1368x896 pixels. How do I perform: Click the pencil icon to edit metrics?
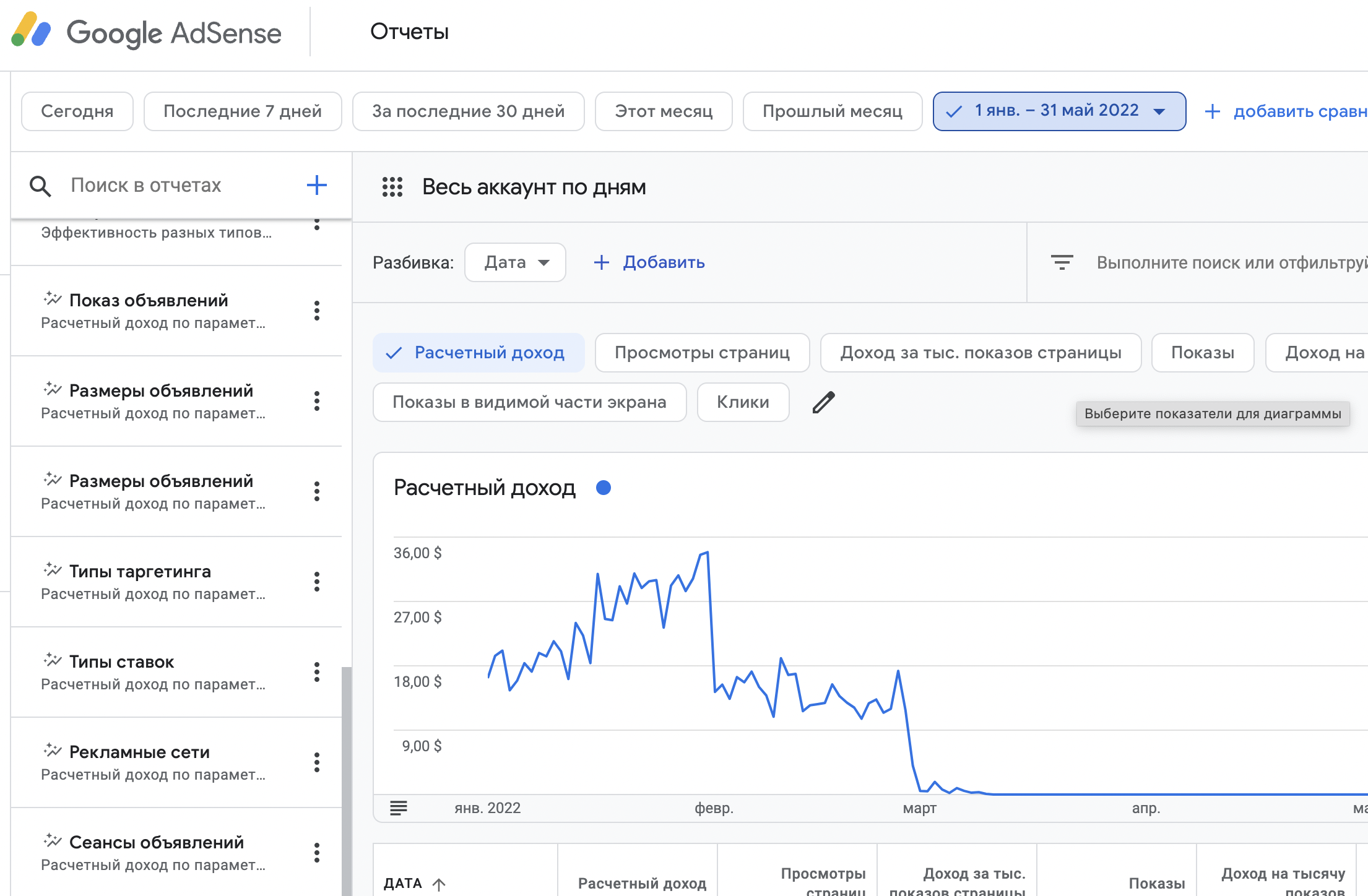tap(823, 402)
